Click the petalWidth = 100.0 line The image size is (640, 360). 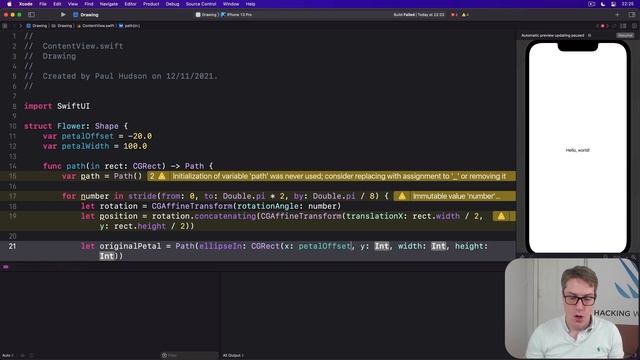click(95, 146)
